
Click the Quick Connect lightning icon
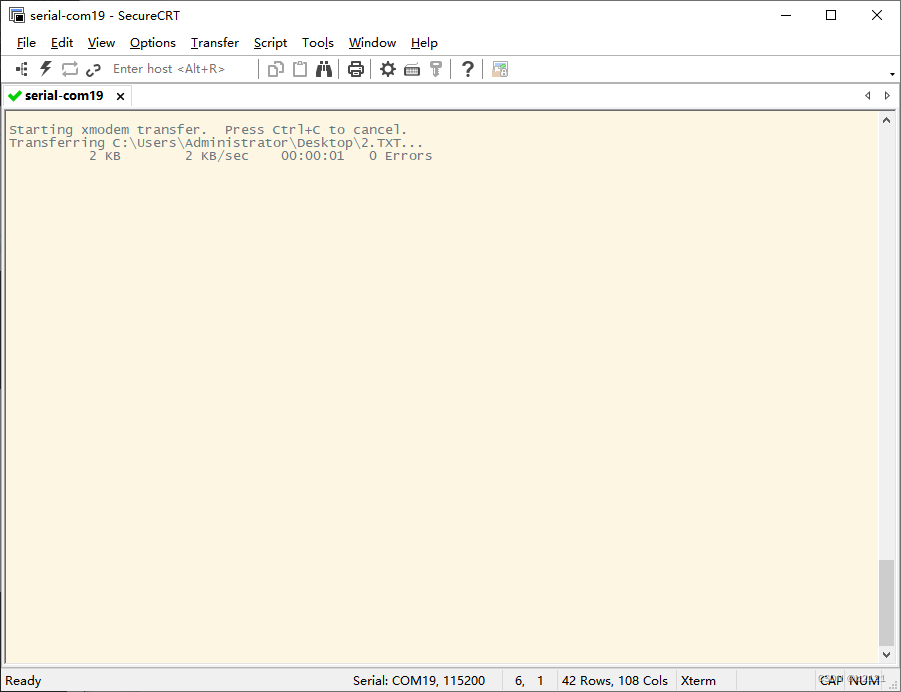(46, 69)
